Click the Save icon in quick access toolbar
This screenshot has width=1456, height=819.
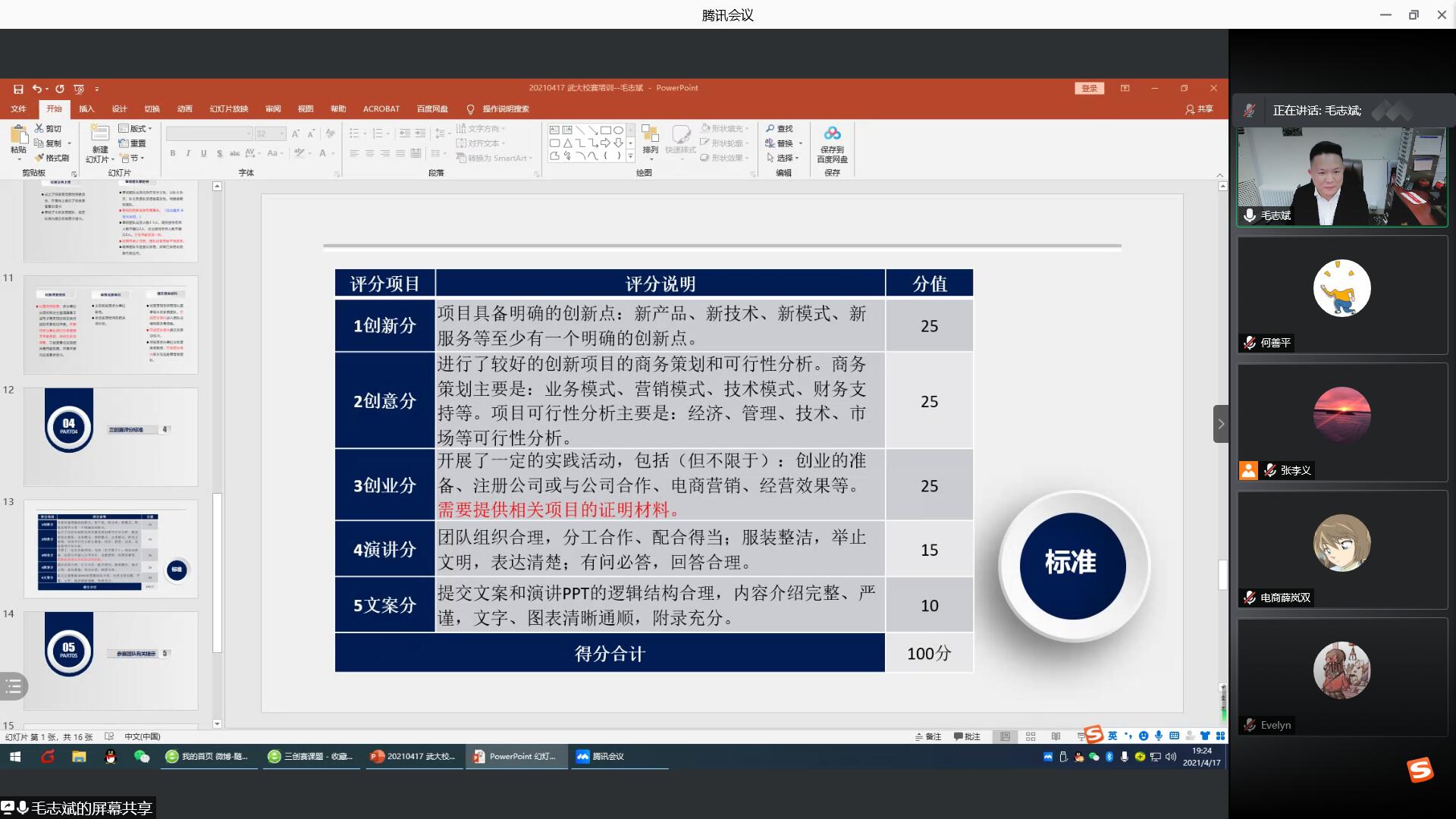tap(18, 89)
